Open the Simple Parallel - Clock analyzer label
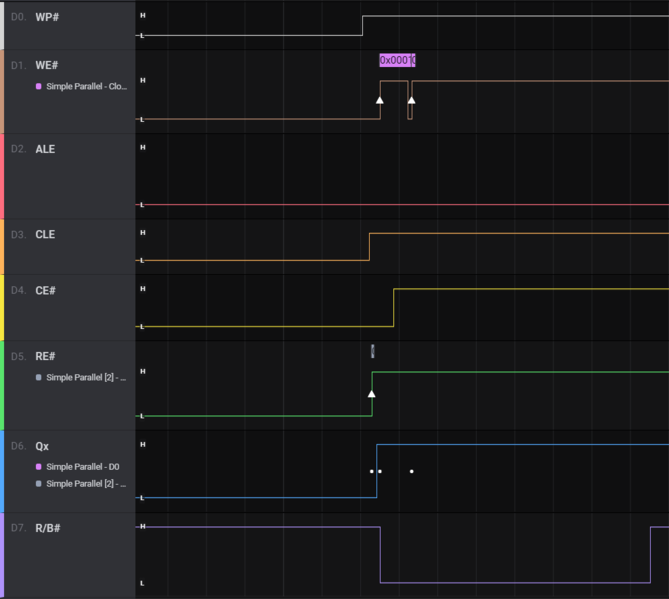The width and height of the screenshot is (669, 599). tap(86, 86)
